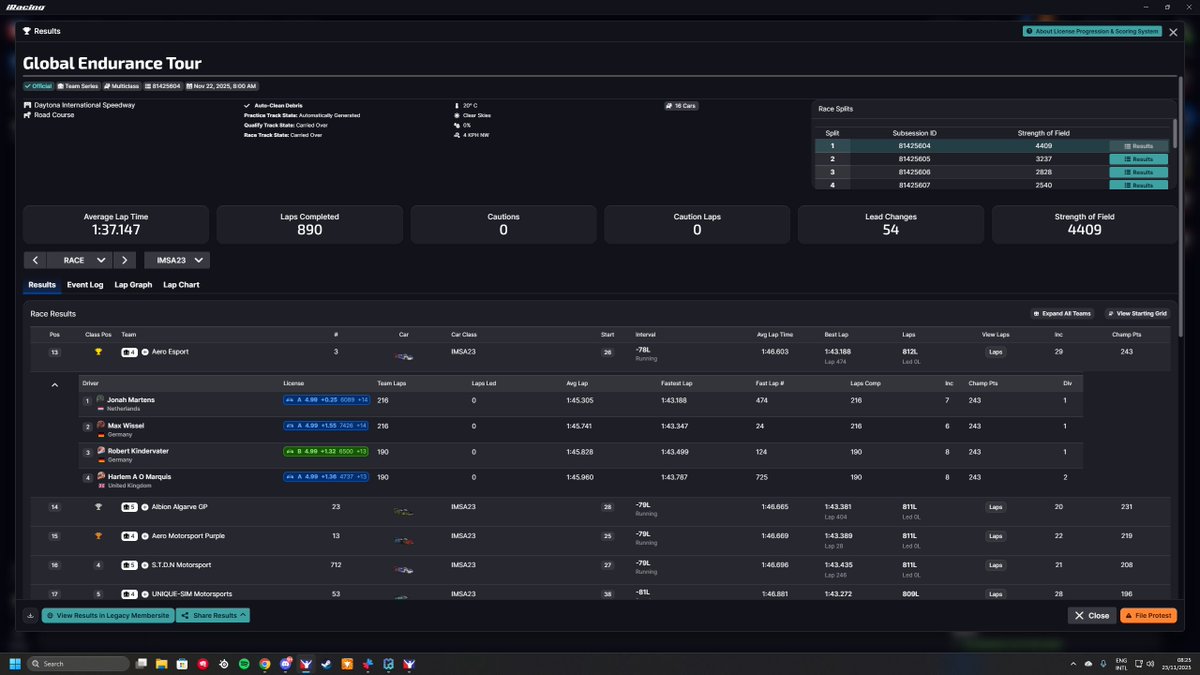Close the results dialog with Close button

(1092, 615)
